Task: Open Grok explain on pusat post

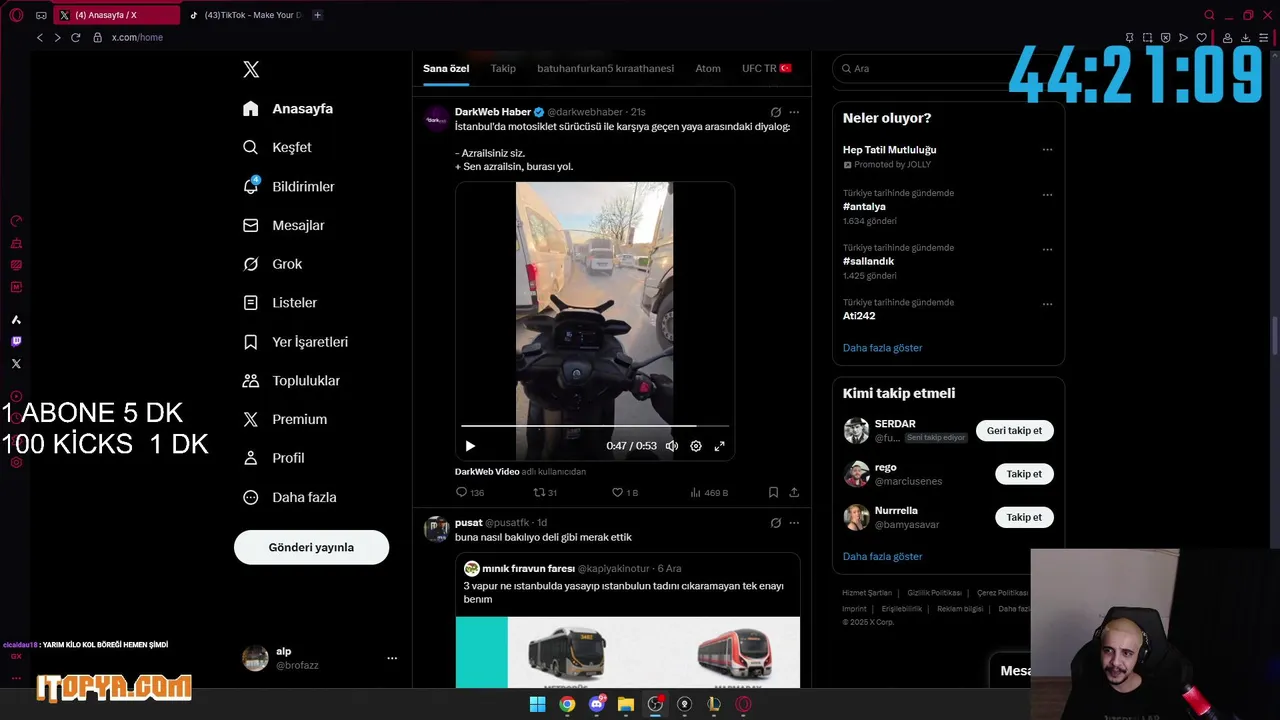Action: (x=775, y=523)
